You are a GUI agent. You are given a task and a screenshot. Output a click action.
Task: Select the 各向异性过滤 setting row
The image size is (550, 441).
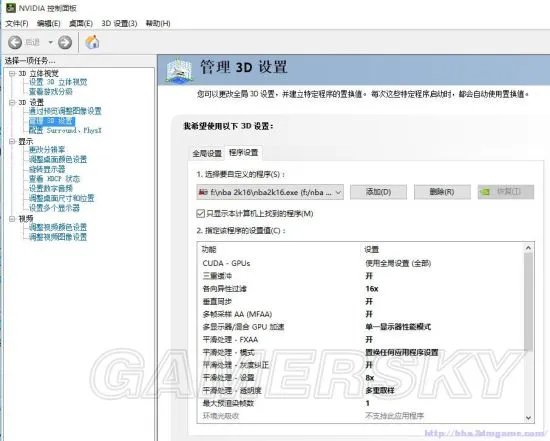pos(361,289)
